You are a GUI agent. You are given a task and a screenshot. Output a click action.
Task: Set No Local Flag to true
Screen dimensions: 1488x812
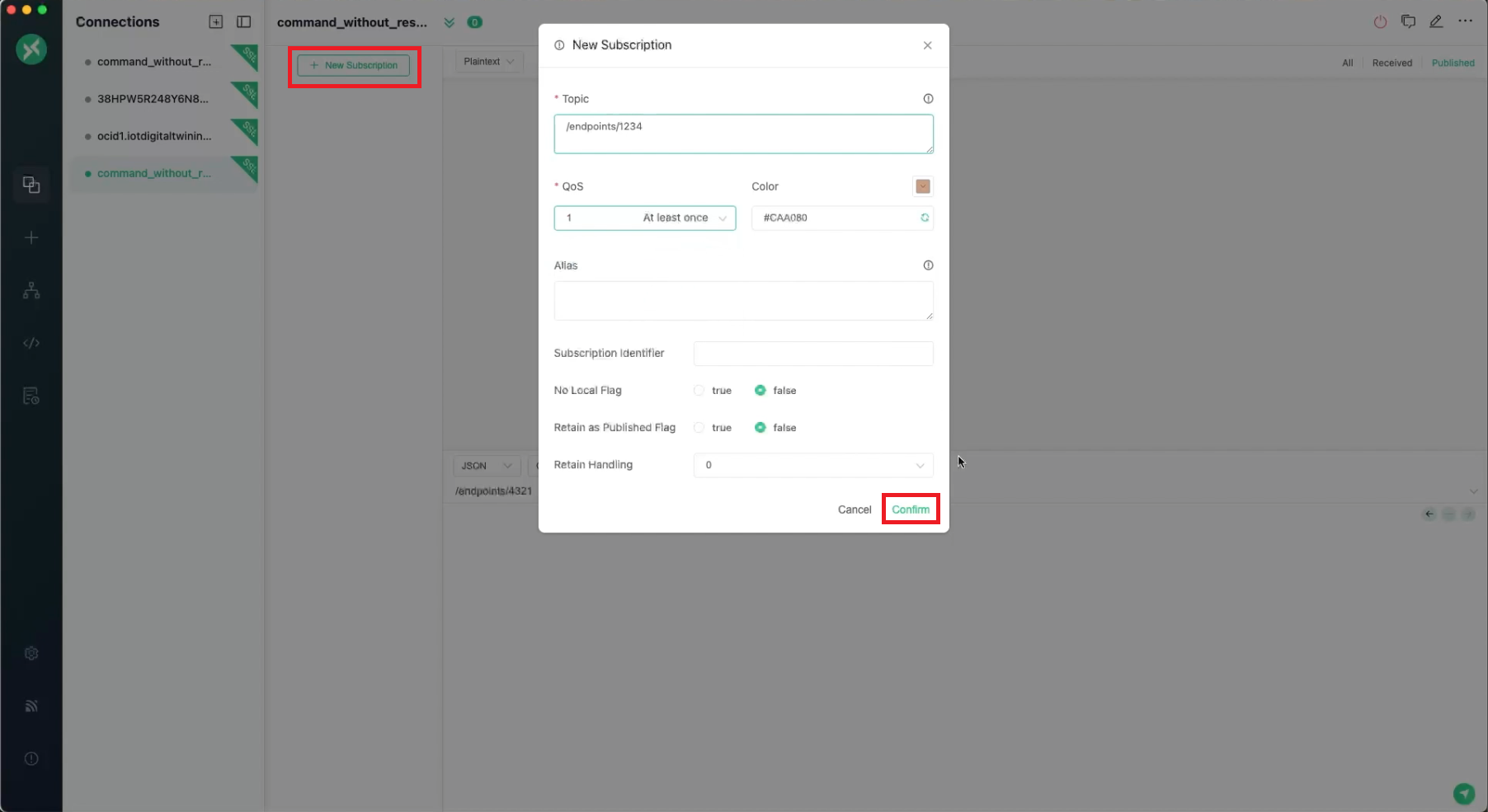tap(699, 390)
